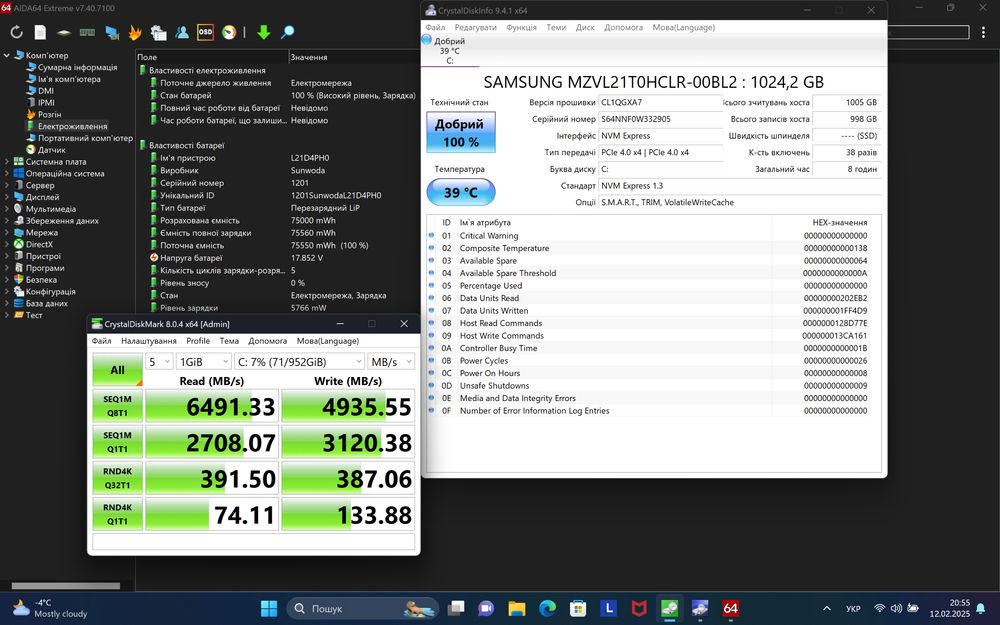The height and width of the screenshot is (625, 1000).
Task: Open the 1GiB test size dropdown
Action: (x=203, y=362)
